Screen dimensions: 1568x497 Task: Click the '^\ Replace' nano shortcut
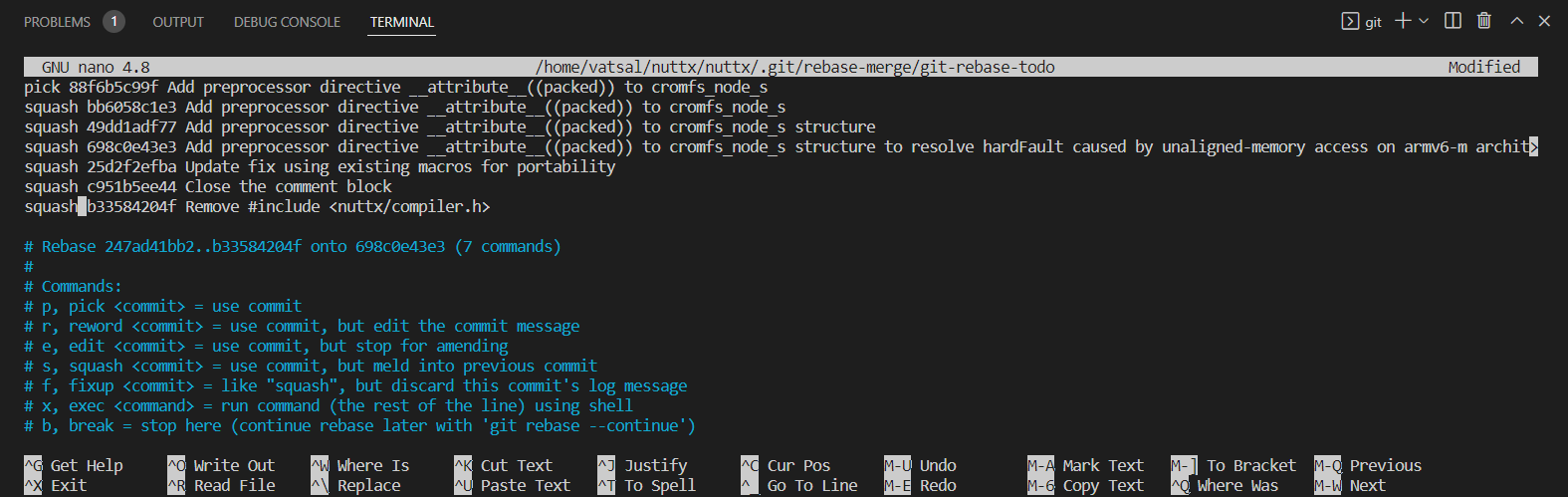[x=355, y=485]
